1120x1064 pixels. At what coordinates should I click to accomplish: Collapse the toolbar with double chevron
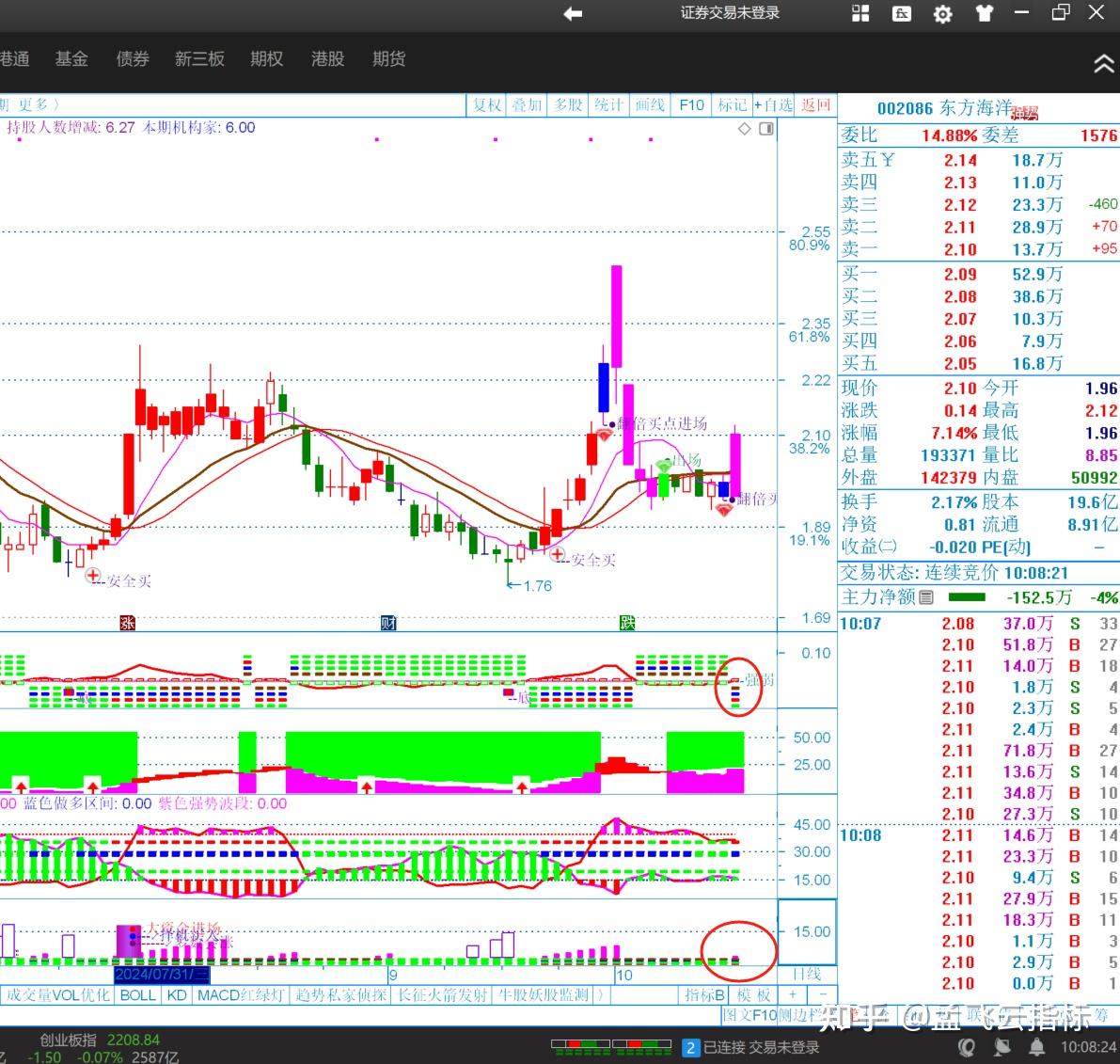pyautogui.click(x=1102, y=64)
